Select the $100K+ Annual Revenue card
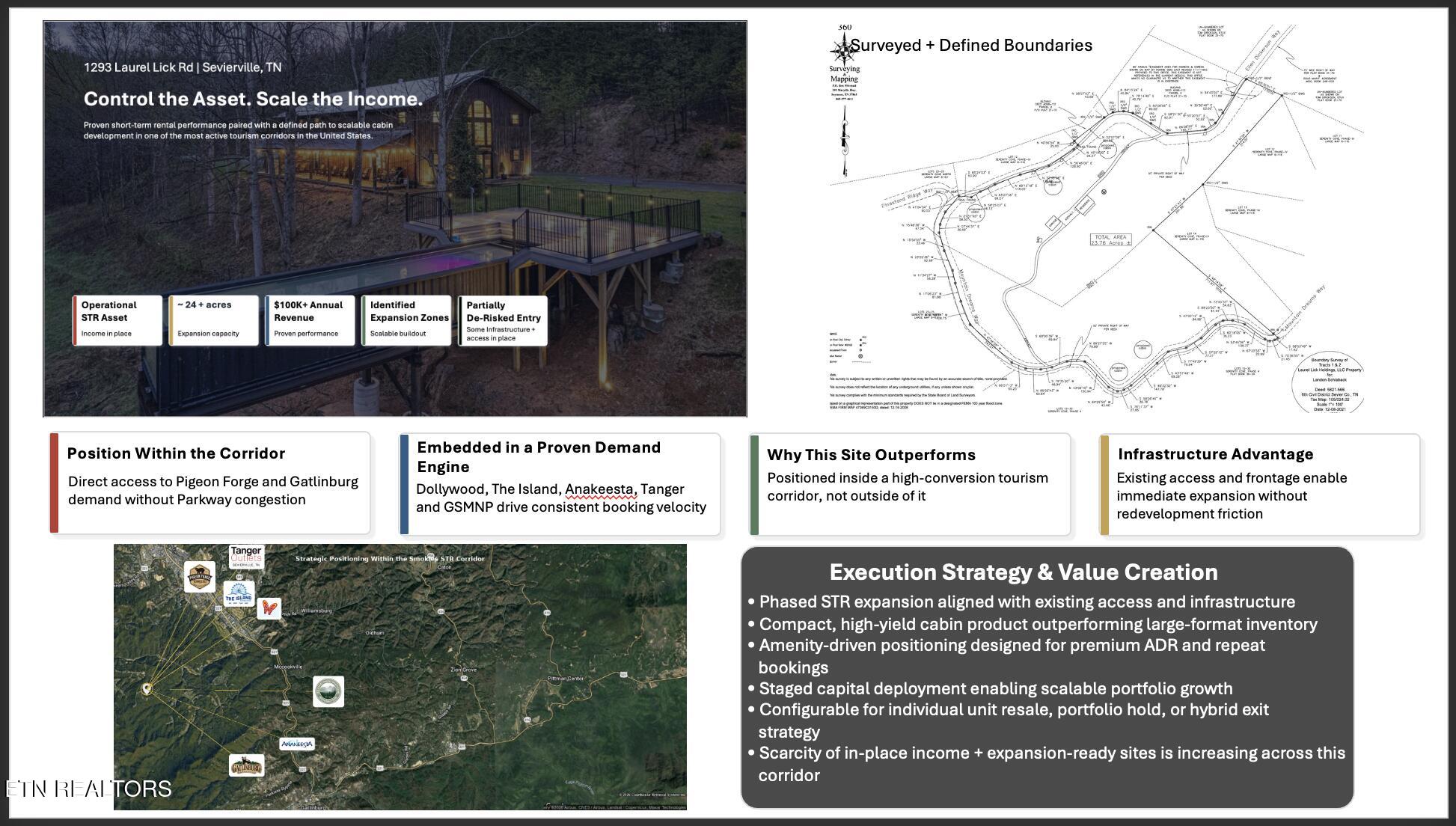The image size is (1456, 826). pyautogui.click(x=310, y=320)
